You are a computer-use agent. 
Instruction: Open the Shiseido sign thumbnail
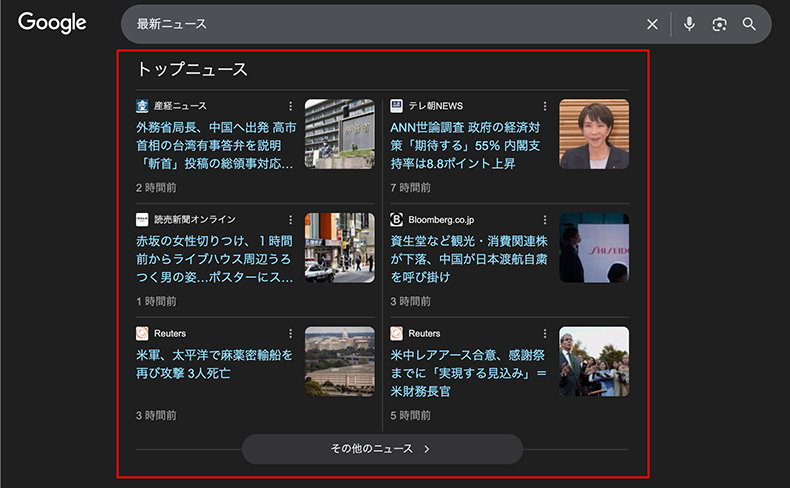tap(594, 248)
